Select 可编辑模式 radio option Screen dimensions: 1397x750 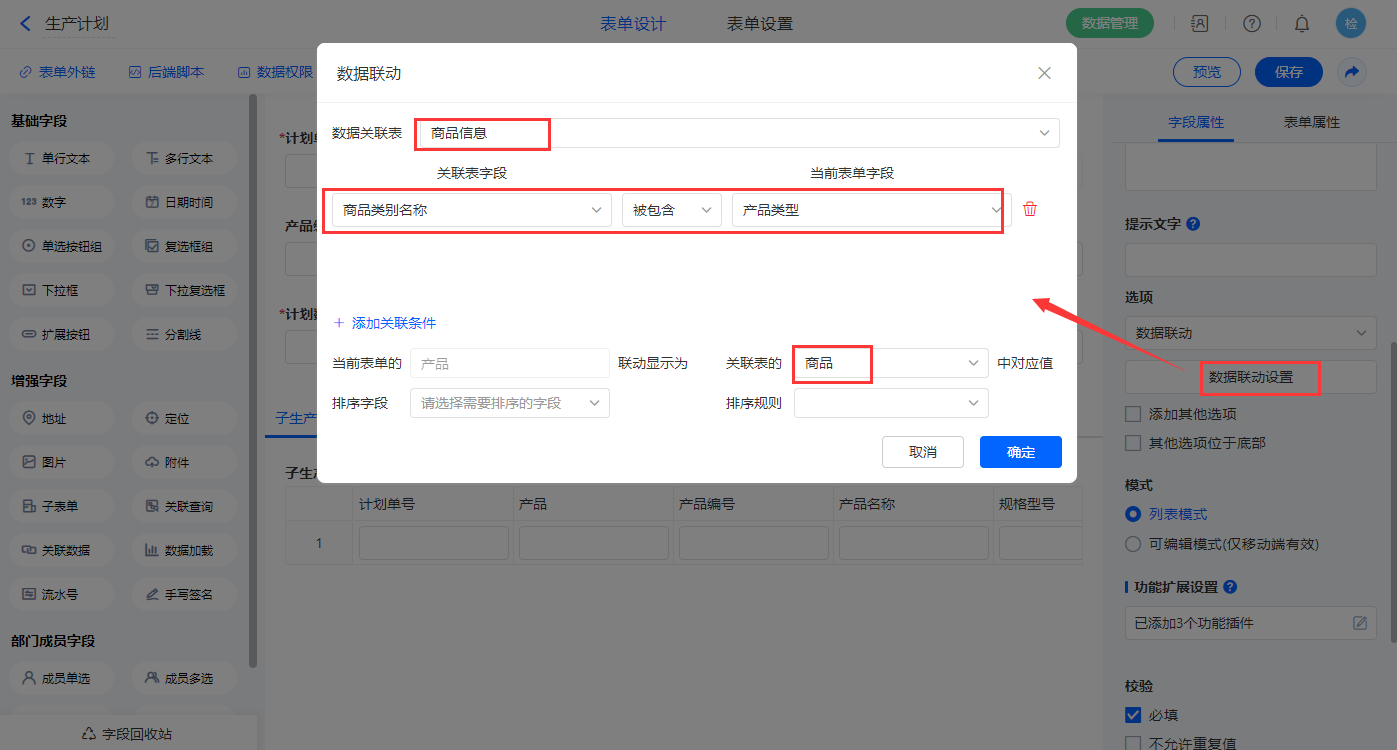pyautogui.click(x=1133, y=544)
